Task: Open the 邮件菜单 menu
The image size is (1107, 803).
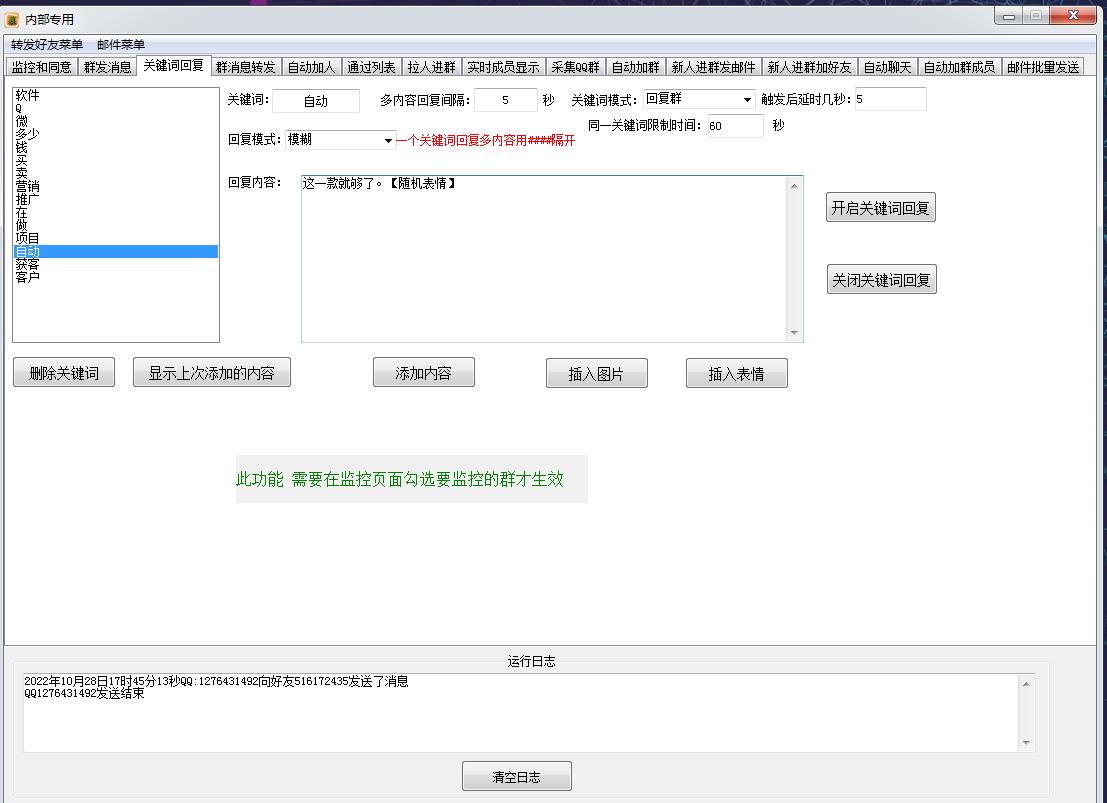Action: pyautogui.click(x=121, y=44)
